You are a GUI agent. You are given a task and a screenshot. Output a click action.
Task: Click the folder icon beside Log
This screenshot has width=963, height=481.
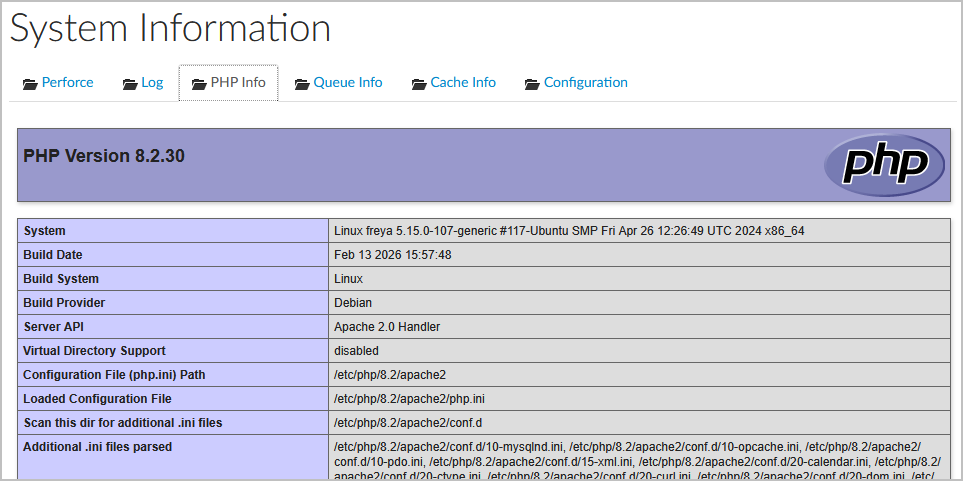130,84
